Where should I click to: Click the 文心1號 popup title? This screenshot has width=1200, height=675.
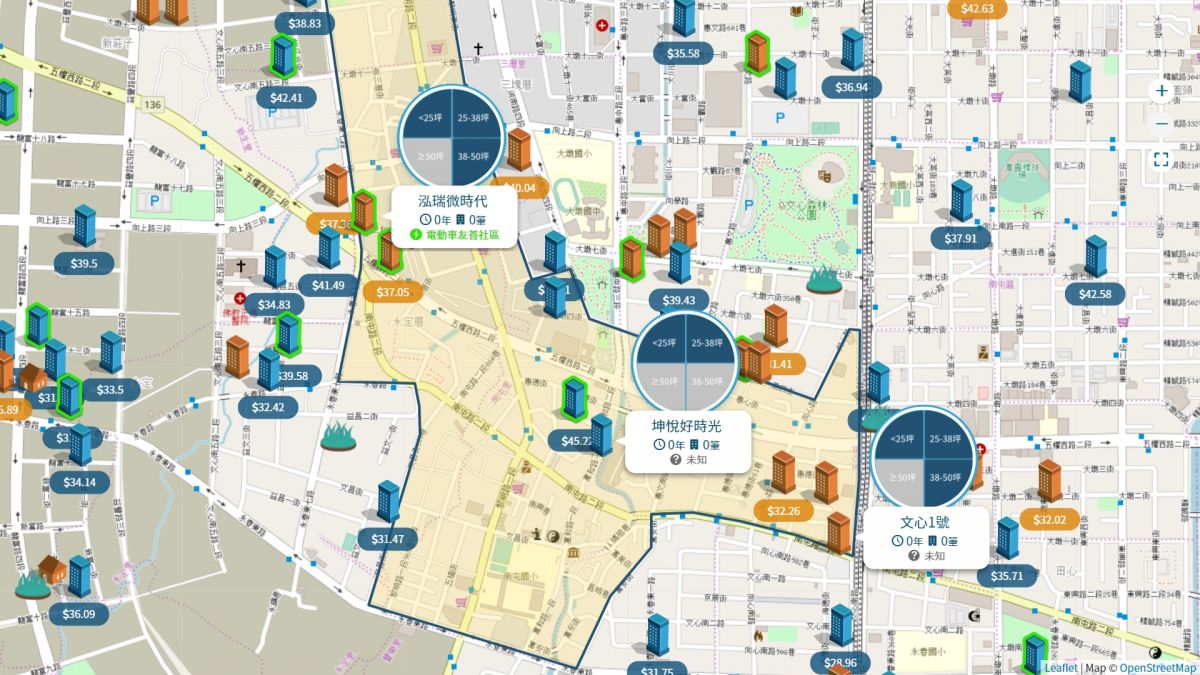926,522
